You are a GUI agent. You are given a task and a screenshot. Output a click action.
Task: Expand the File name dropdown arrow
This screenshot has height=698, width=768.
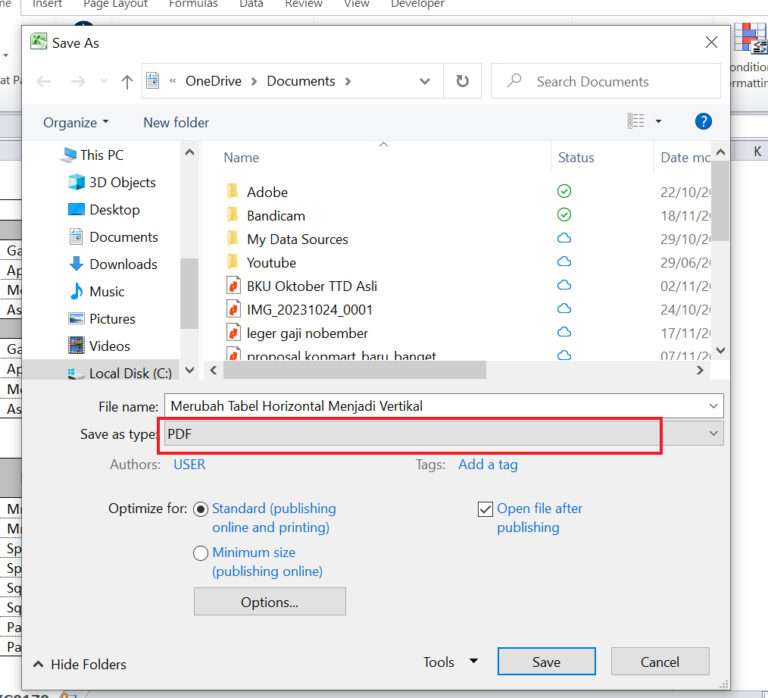pyautogui.click(x=713, y=406)
